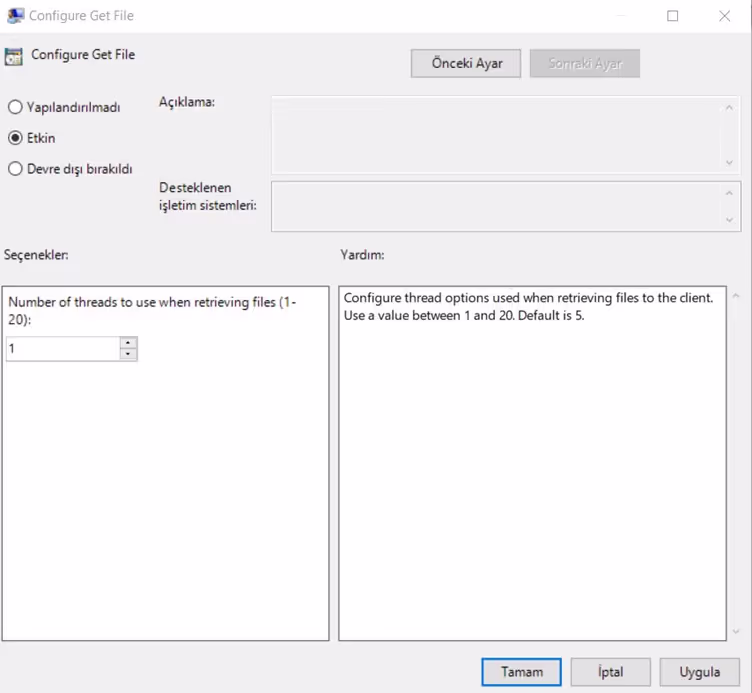Viewport: 752px width, 693px height.
Task: Confirm with the Tamam button
Action: coord(521,672)
